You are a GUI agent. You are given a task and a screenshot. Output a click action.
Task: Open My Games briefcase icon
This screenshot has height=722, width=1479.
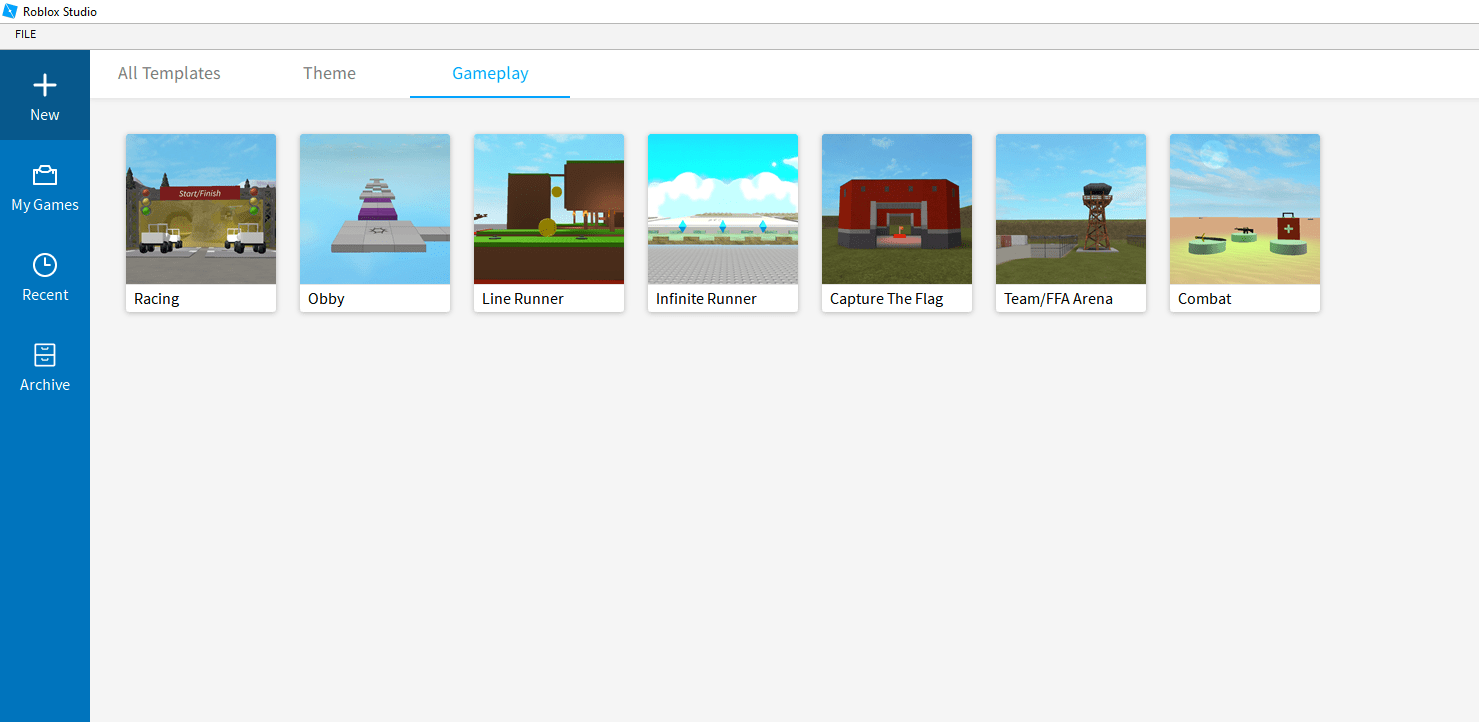pyautogui.click(x=45, y=176)
